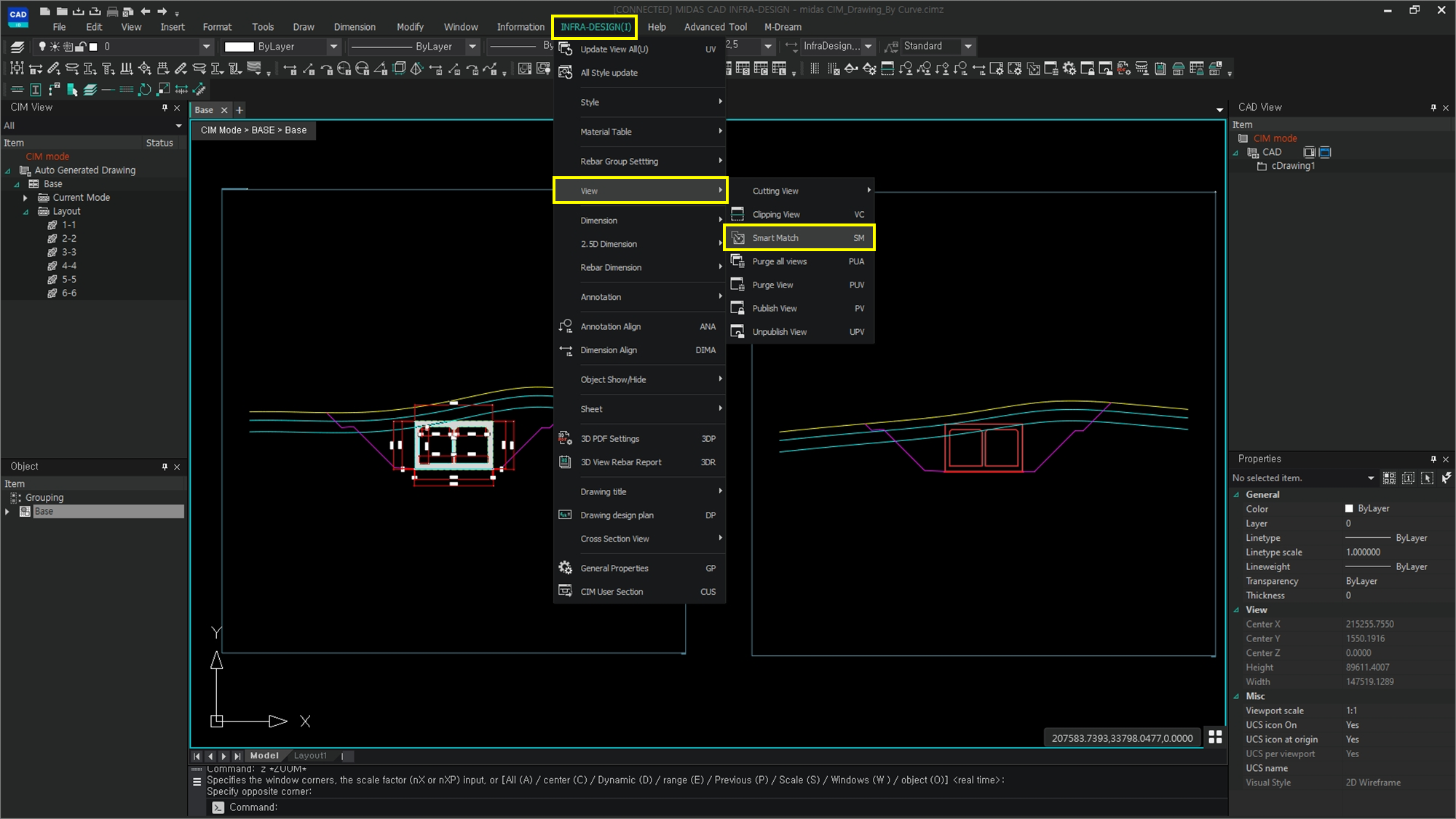Click CIM User Section entry

point(639,592)
